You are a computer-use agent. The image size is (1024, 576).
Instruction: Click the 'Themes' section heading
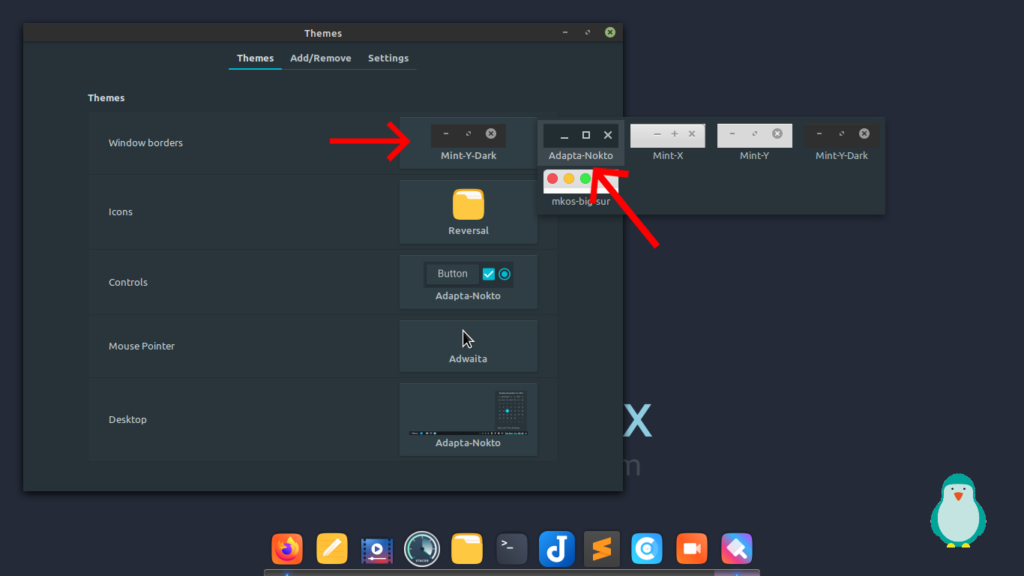(x=106, y=98)
